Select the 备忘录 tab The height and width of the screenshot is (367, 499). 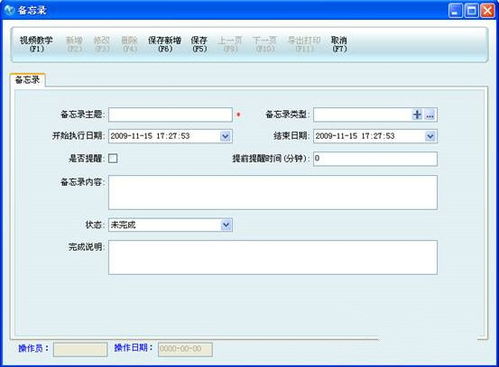[27, 80]
